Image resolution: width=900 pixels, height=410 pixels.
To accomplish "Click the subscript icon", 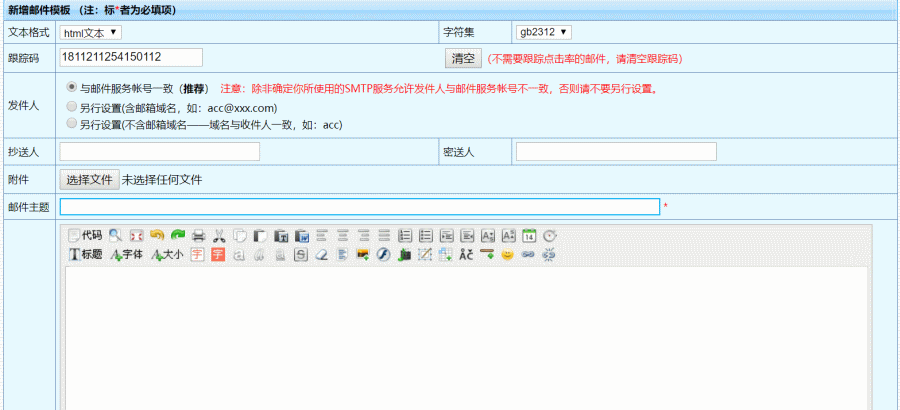I will [488, 235].
